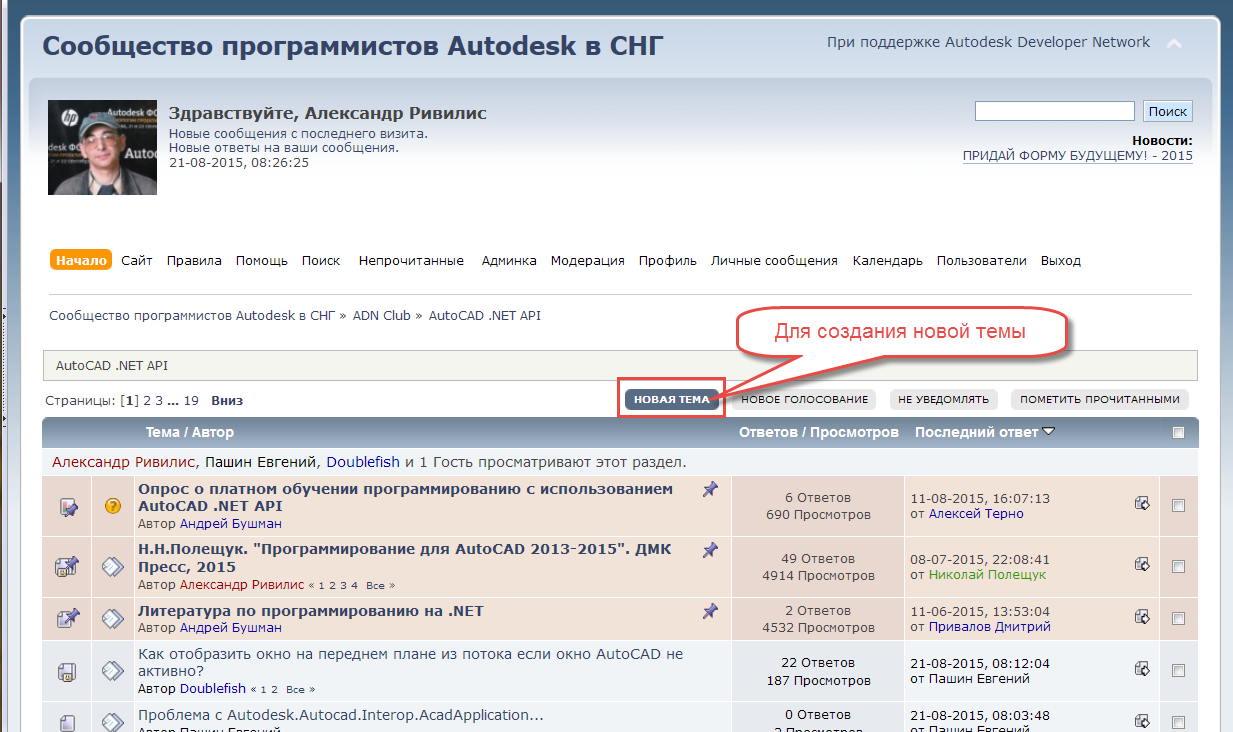Screen dimensions: 1233x732
Task: Click the sort arrow beside Последний ответ
Action: pos(1048,432)
